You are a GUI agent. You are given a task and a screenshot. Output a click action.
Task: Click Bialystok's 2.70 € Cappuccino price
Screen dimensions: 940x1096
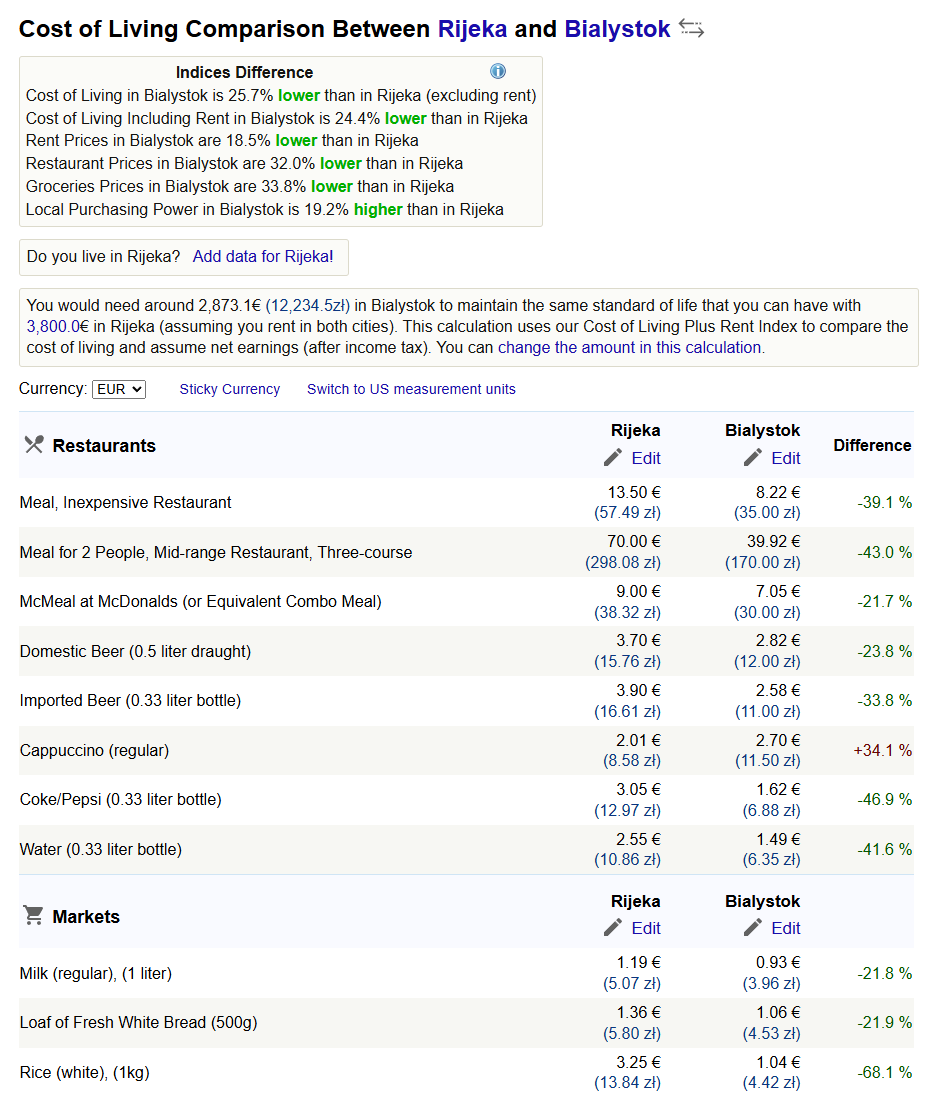(x=778, y=740)
